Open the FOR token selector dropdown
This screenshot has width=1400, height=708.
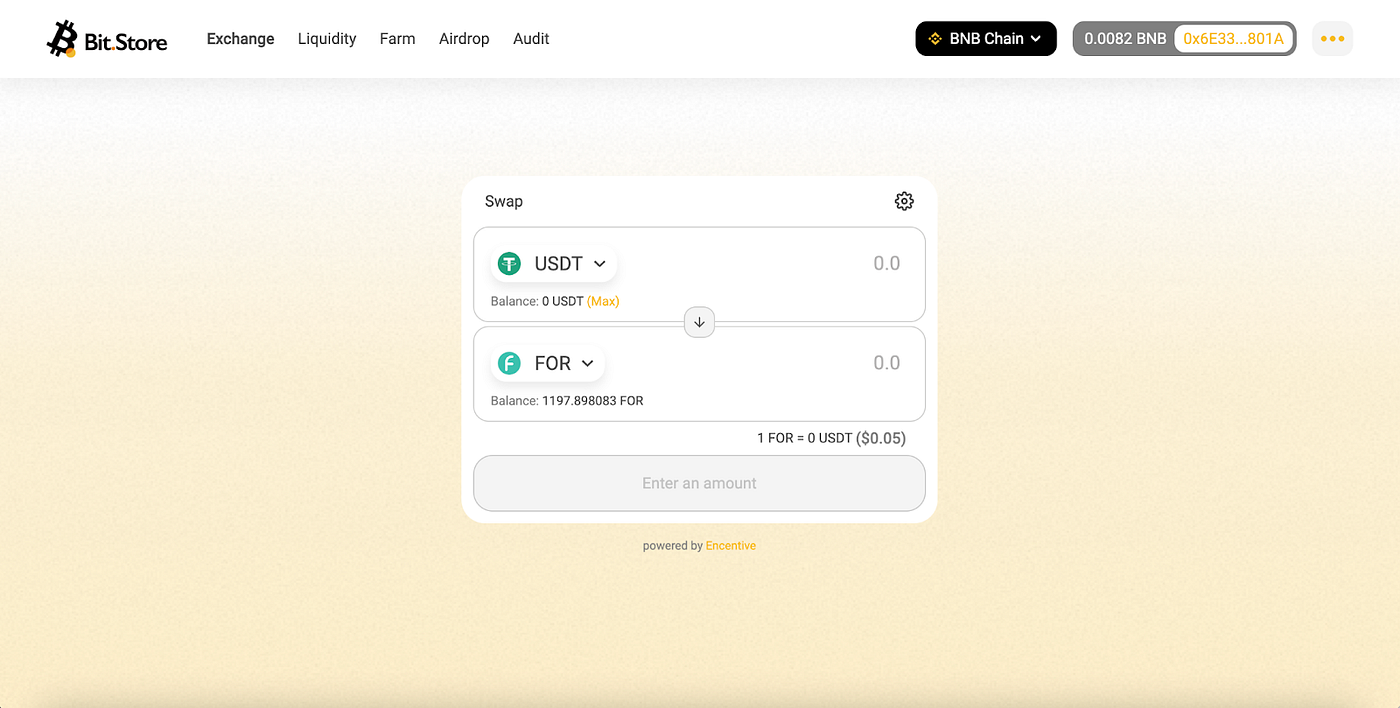[x=548, y=363]
